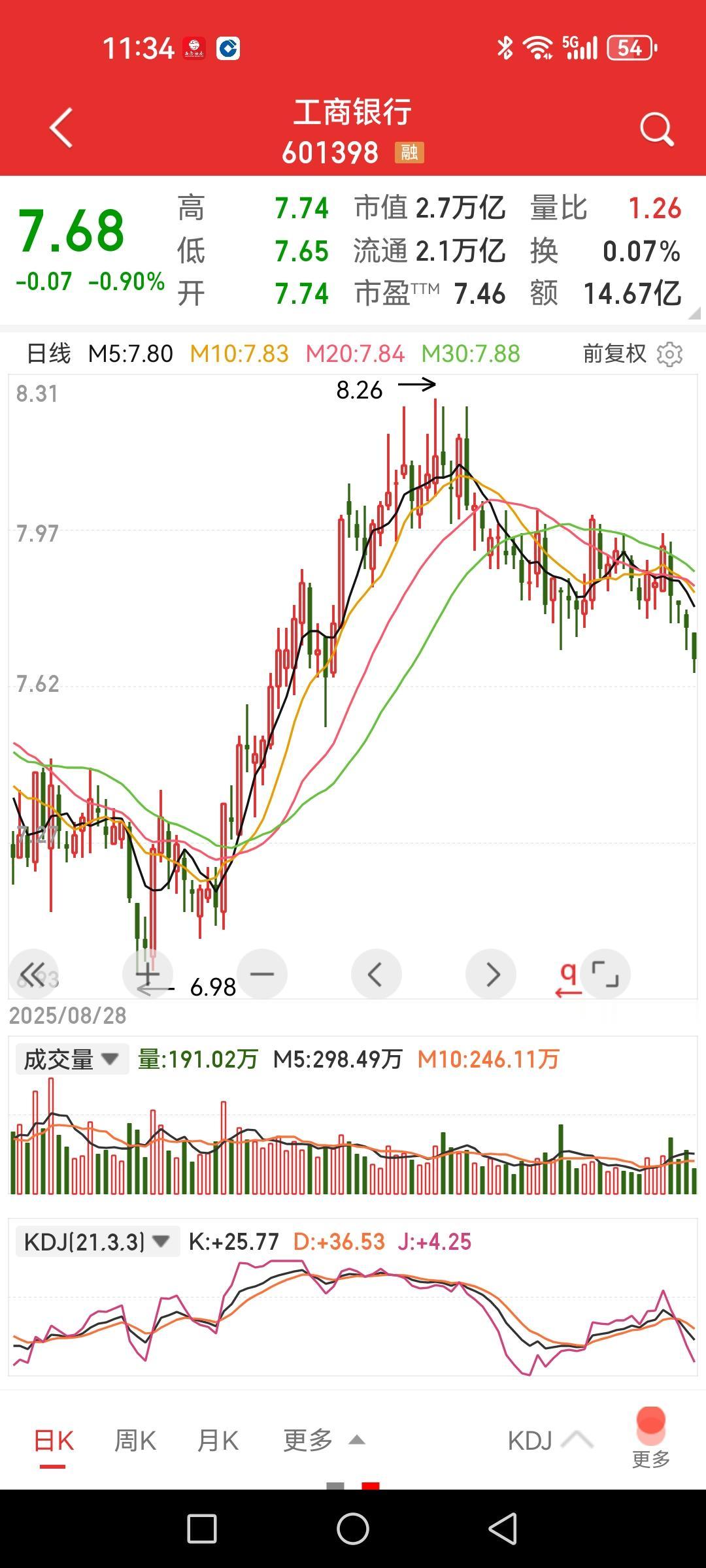Tap the K:+25.77 indicator value
Screen dimensions: 706x1568
[x=234, y=1241]
